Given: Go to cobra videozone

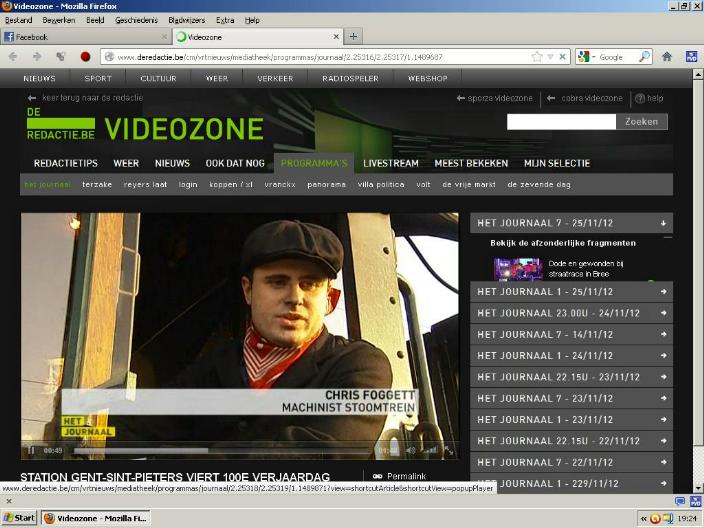Looking at the screenshot, I should coord(585,98).
